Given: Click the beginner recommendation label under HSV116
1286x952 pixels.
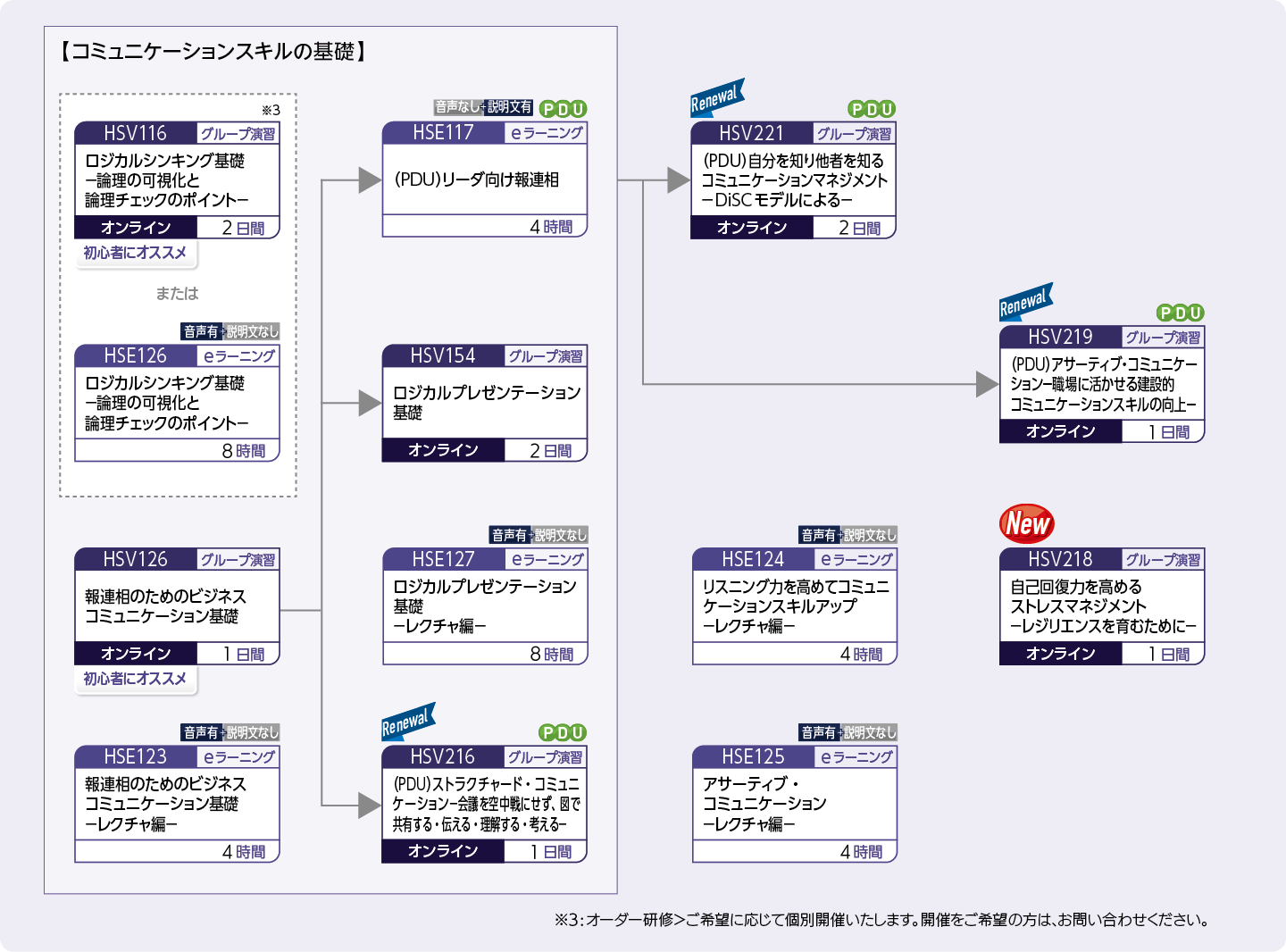Looking at the screenshot, I should [136, 253].
